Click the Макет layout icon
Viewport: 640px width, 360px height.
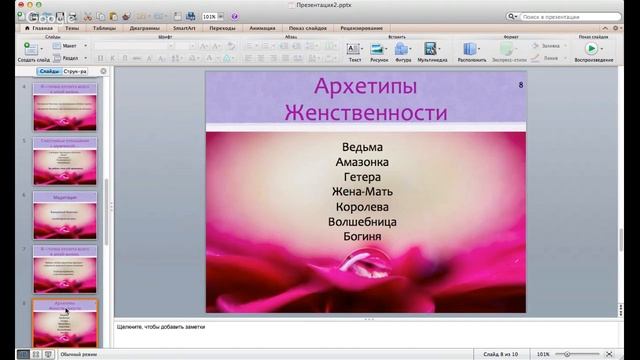57,46
